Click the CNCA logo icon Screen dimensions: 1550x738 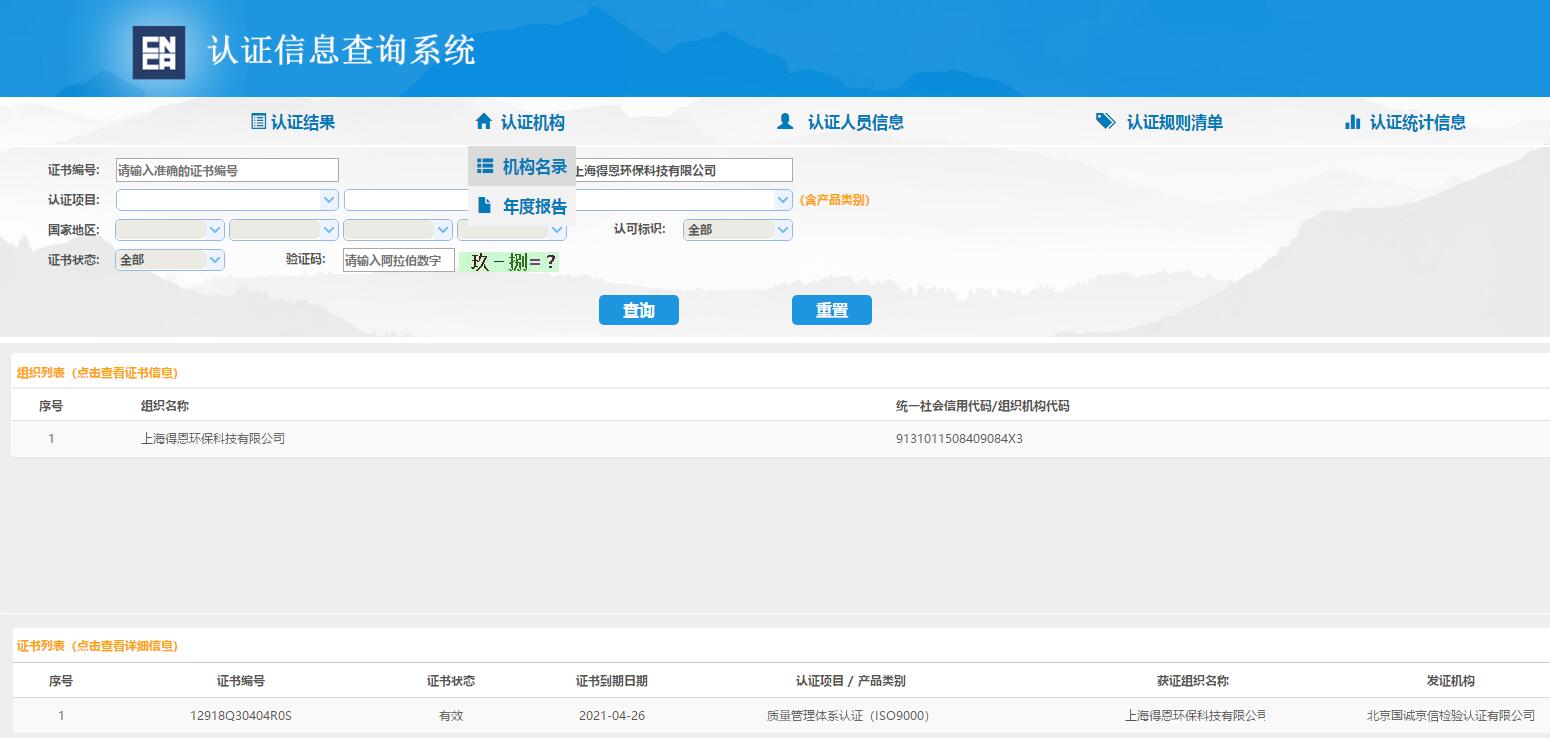[159, 52]
